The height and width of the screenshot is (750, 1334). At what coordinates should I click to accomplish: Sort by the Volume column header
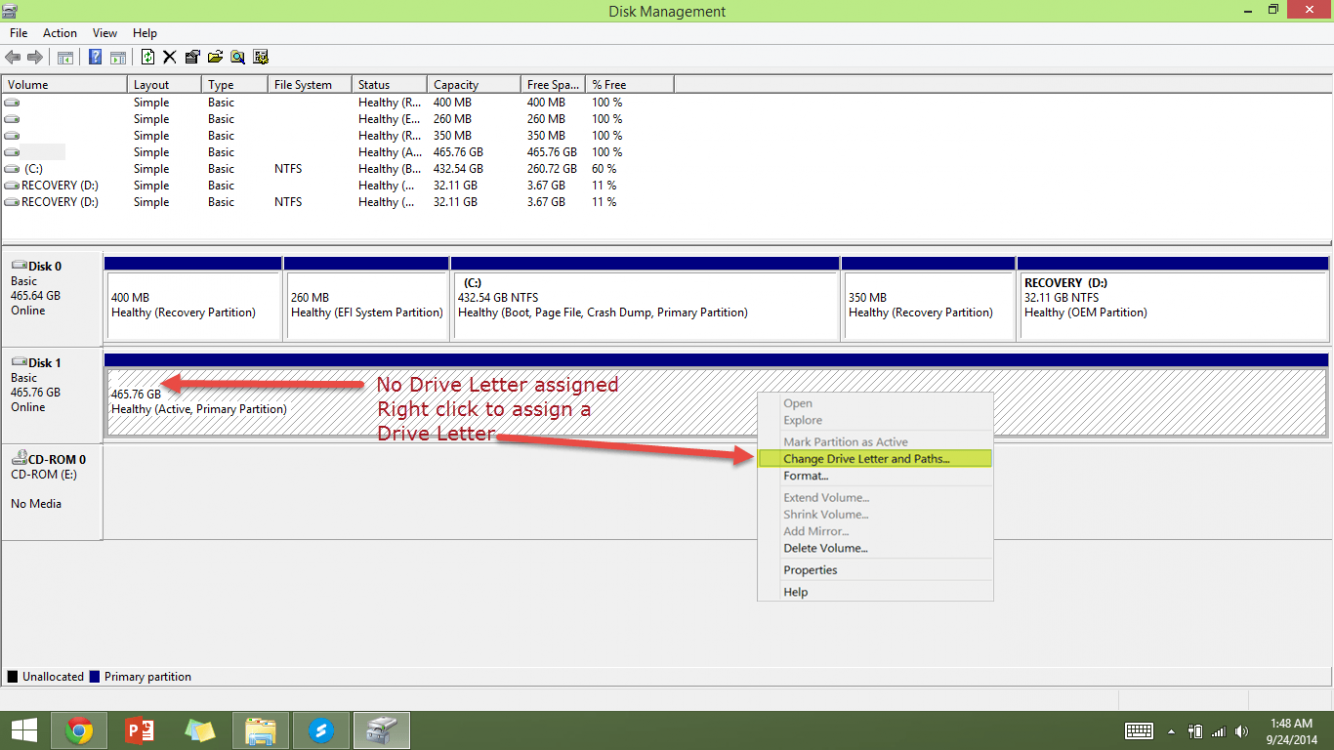pyautogui.click(x=64, y=85)
